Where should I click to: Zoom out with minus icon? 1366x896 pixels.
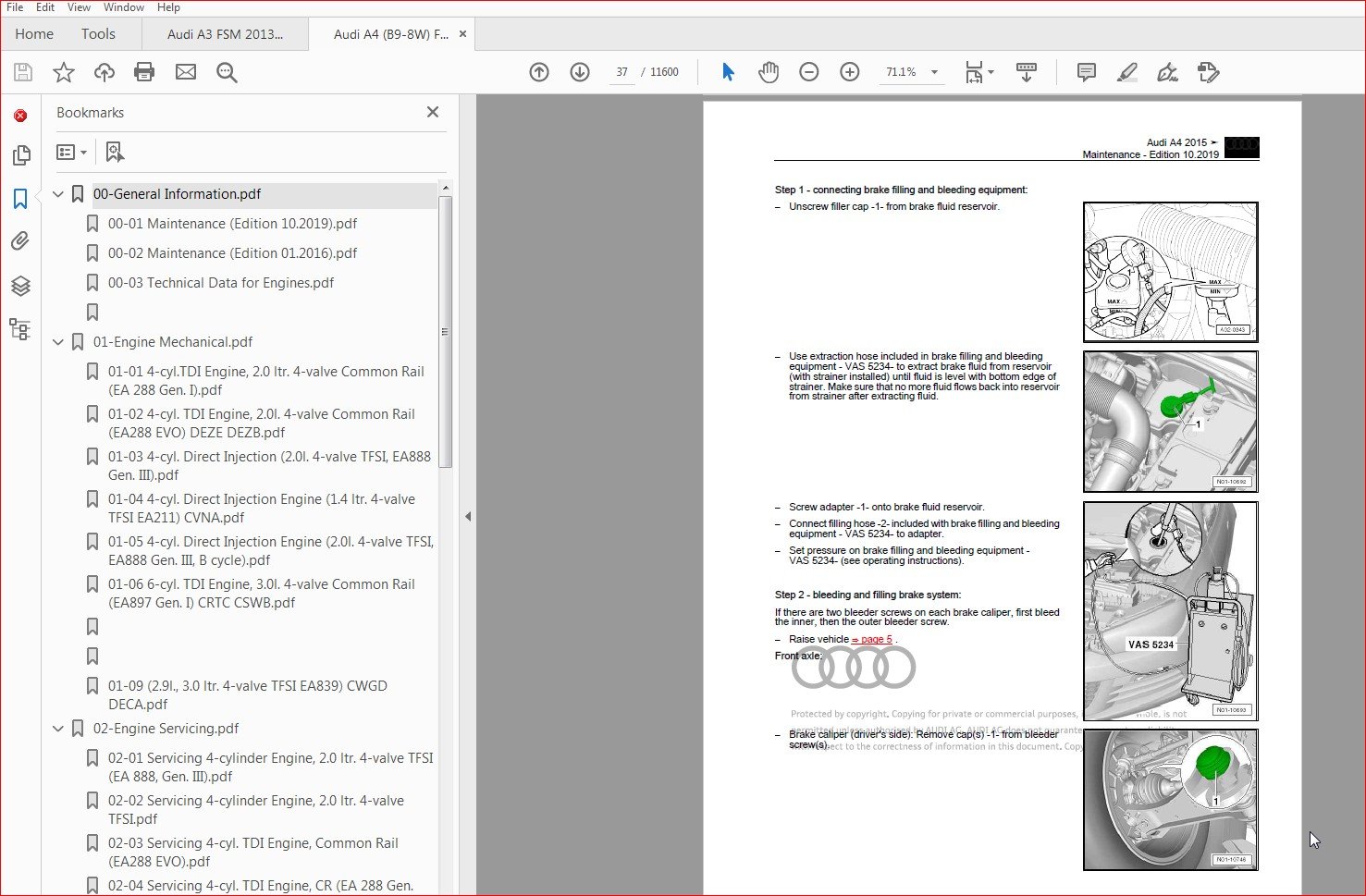point(809,72)
